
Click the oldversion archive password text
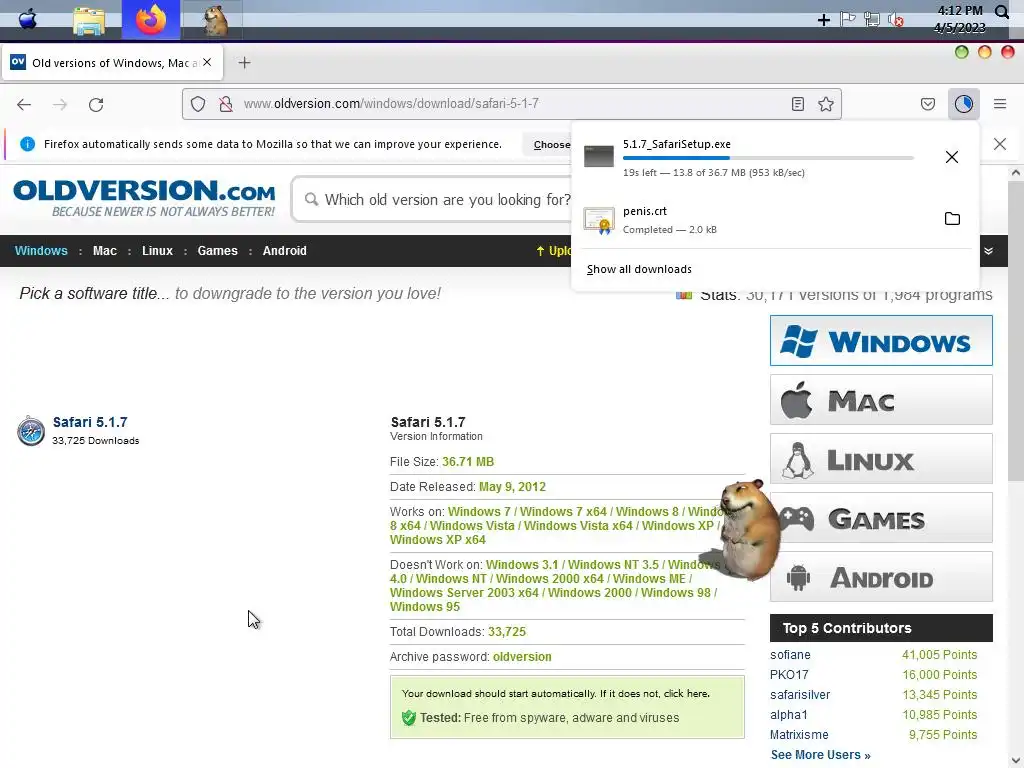pos(522,657)
